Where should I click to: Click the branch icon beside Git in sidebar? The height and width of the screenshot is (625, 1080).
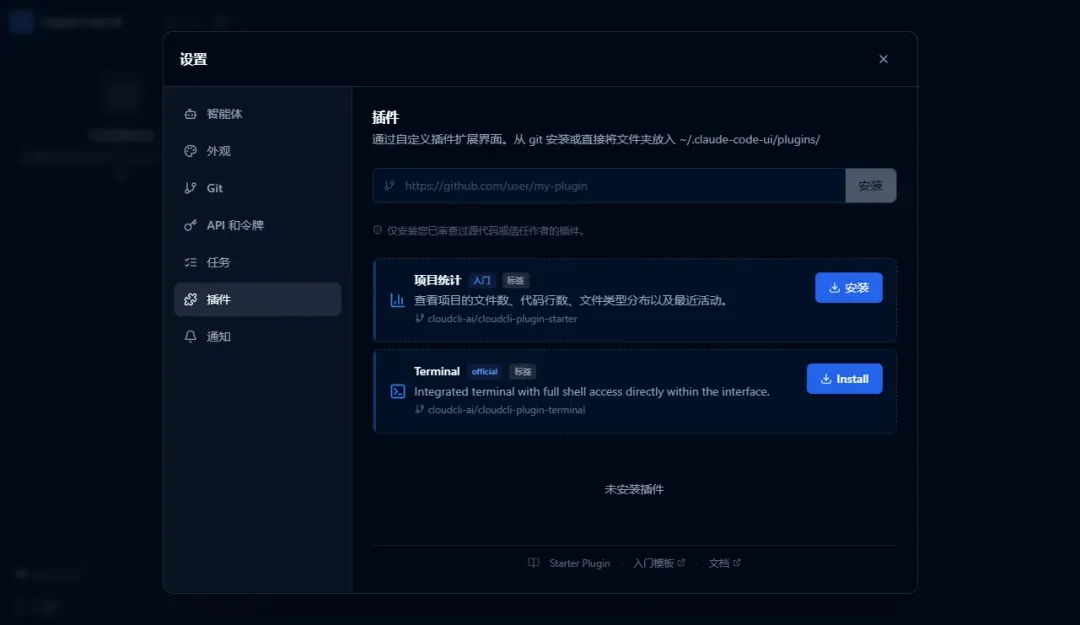(190, 188)
